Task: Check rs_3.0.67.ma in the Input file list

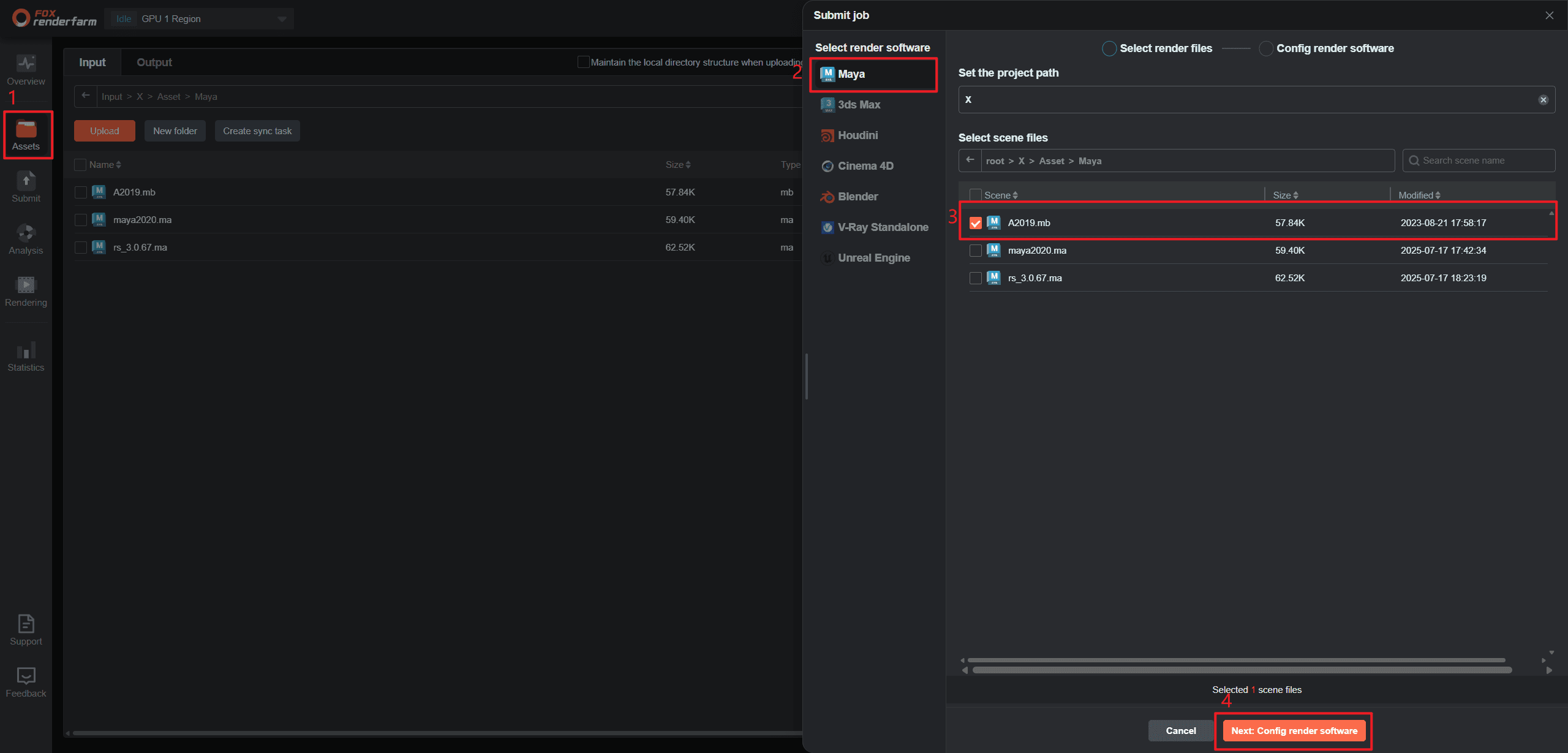Action: coord(80,248)
